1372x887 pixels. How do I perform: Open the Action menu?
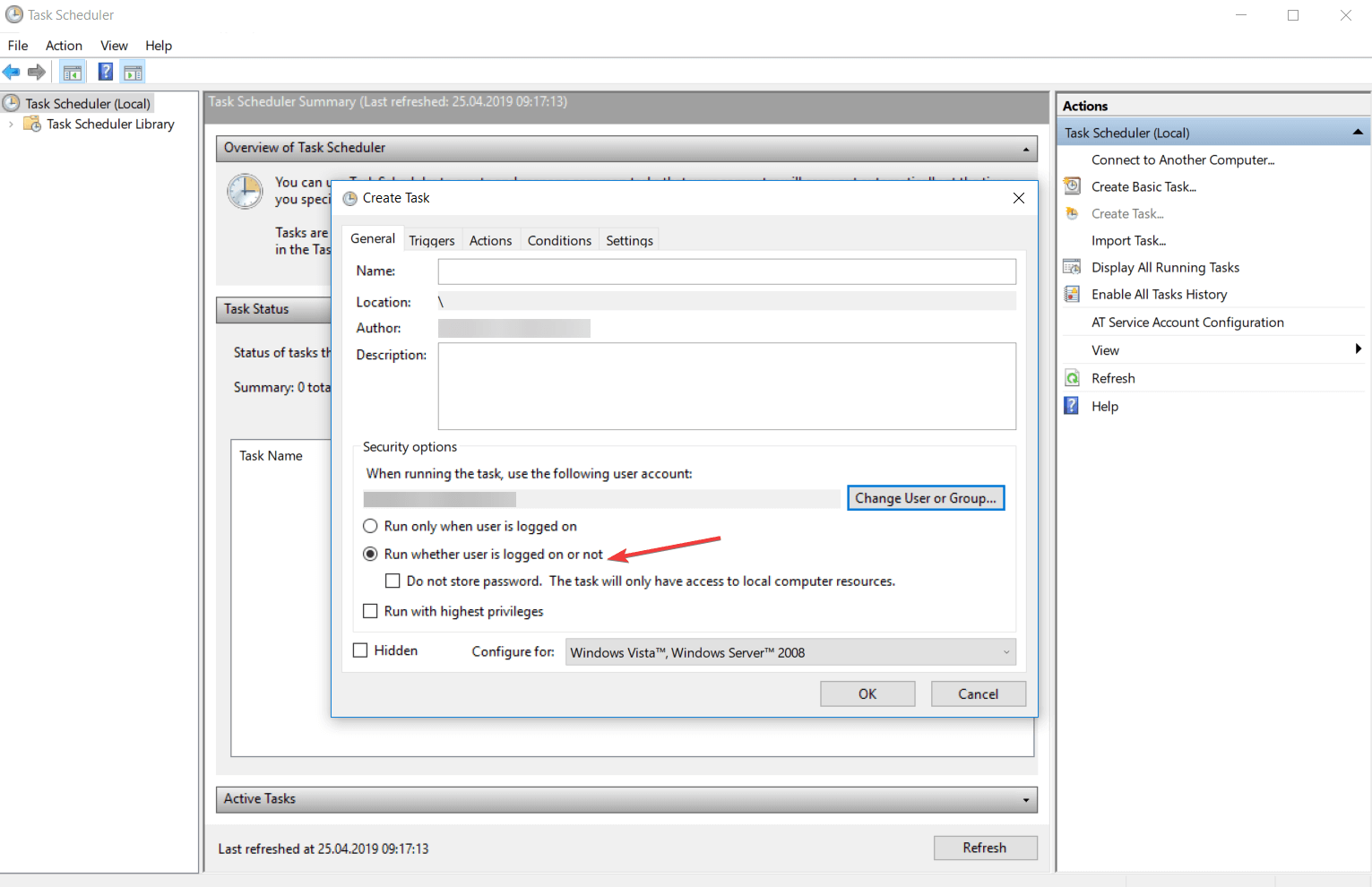tap(63, 45)
